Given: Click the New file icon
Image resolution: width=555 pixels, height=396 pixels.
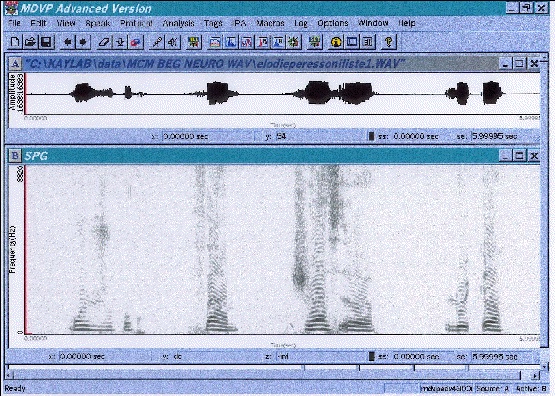Looking at the screenshot, I should [15, 42].
